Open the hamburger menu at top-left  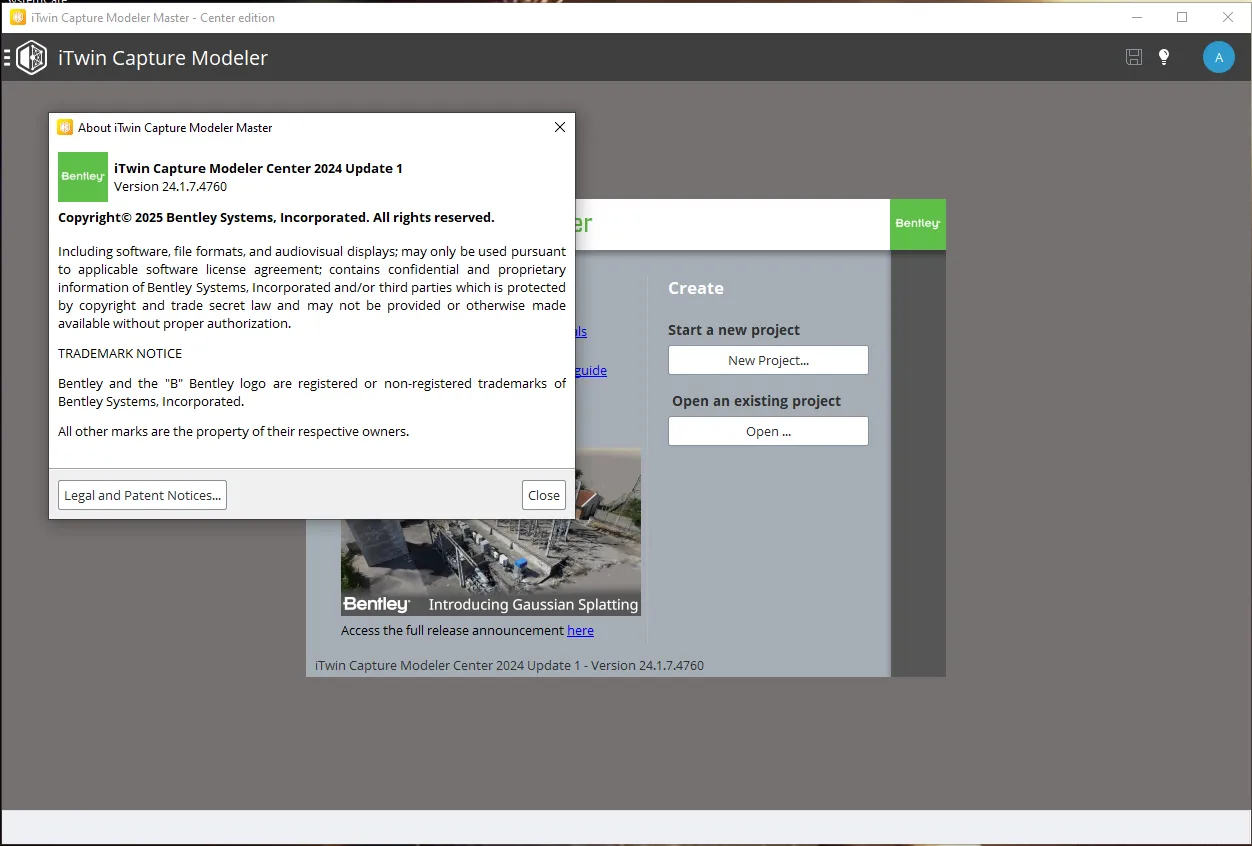7,57
